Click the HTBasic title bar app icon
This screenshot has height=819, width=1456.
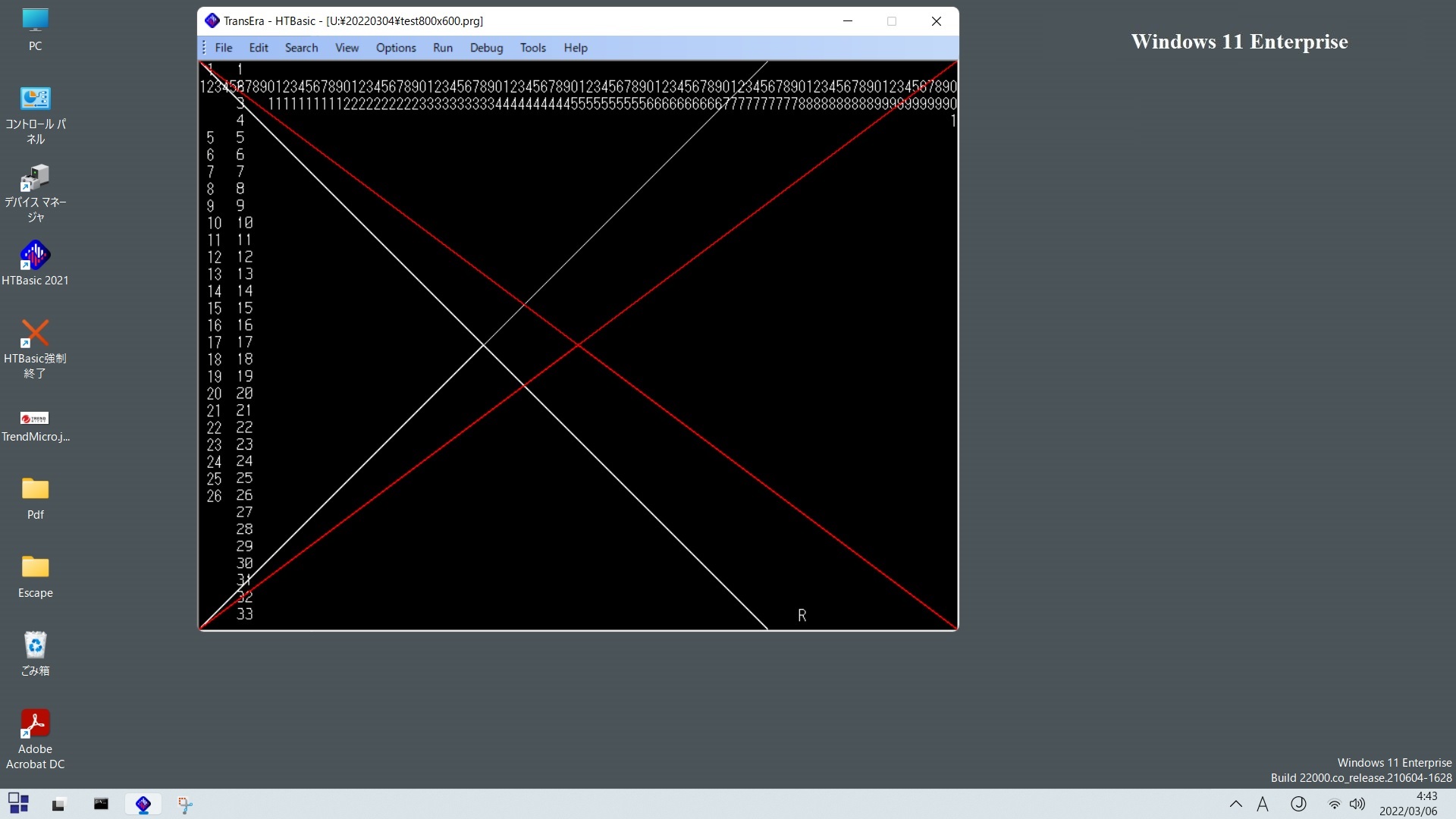(x=212, y=21)
